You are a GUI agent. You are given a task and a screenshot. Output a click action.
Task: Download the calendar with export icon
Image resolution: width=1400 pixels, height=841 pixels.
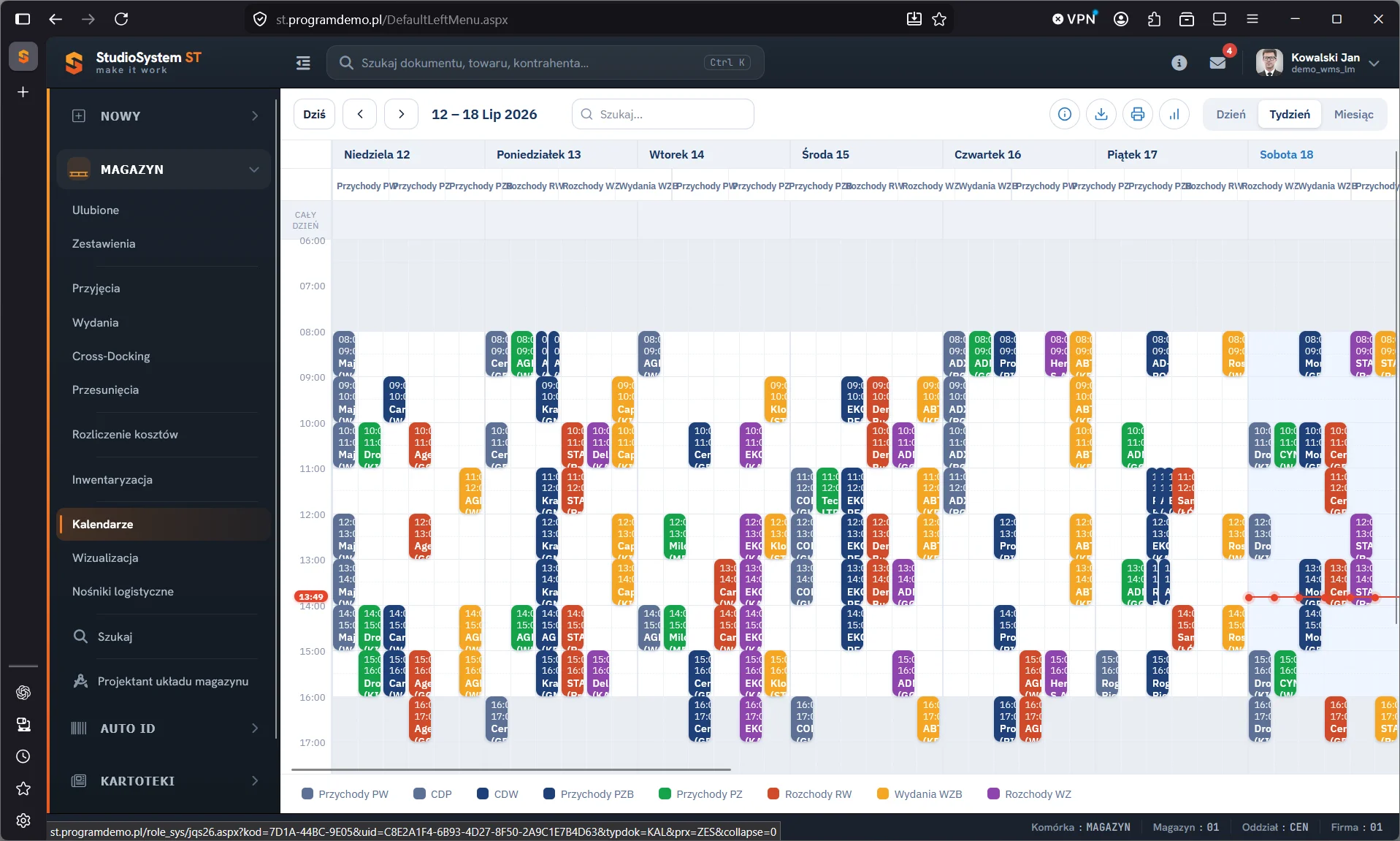(1101, 114)
